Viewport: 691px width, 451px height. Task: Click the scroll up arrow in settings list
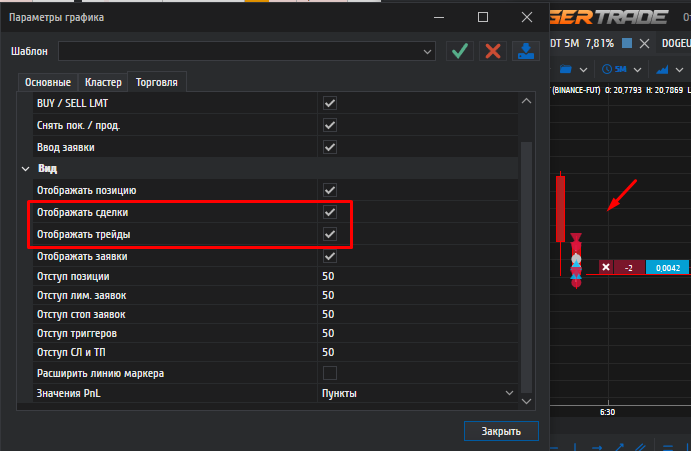click(x=526, y=101)
